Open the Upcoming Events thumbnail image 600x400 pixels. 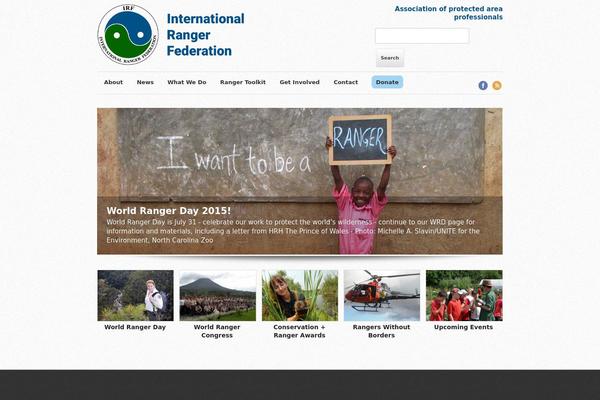[464, 296]
